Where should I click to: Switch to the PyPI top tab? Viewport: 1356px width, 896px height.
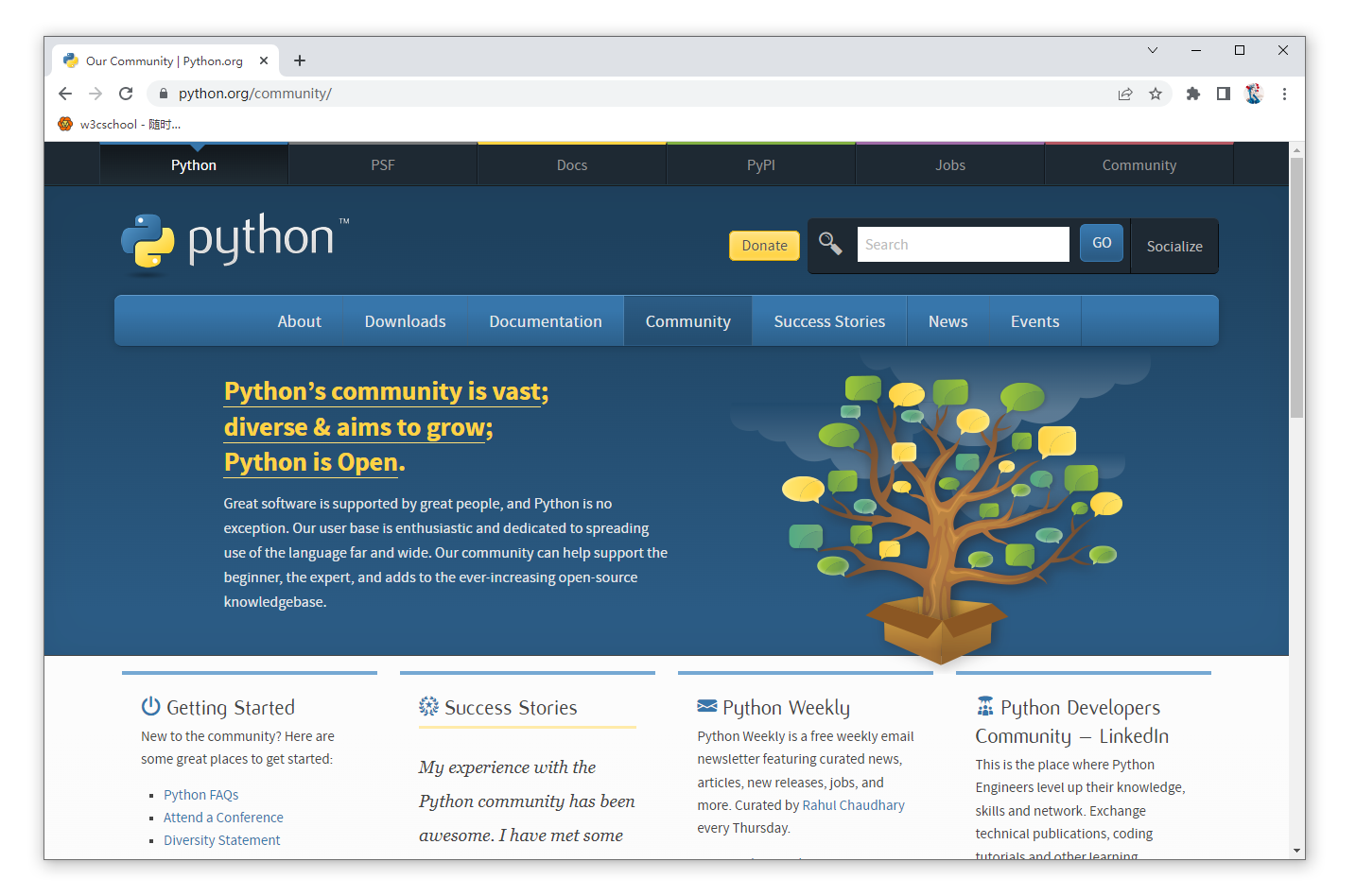760,165
